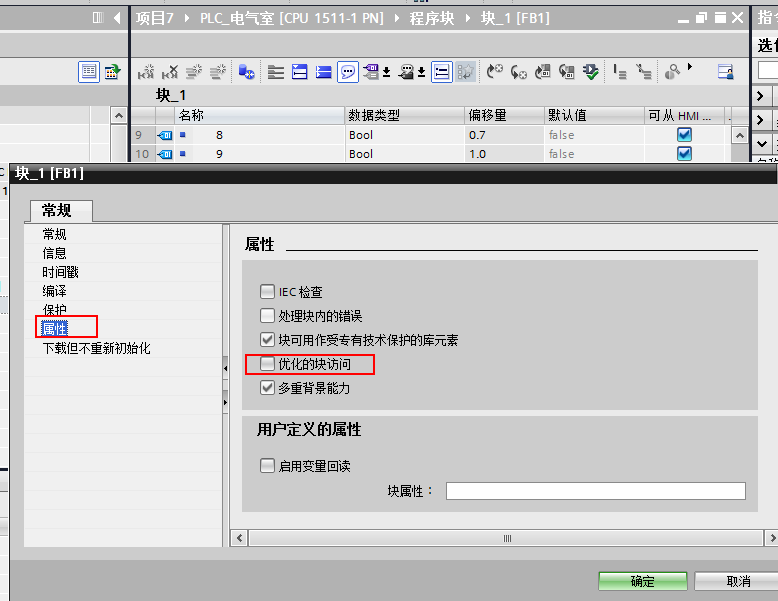Toggle the speech bubble comments icon
The height and width of the screenshot is (601, 778).
348,72
